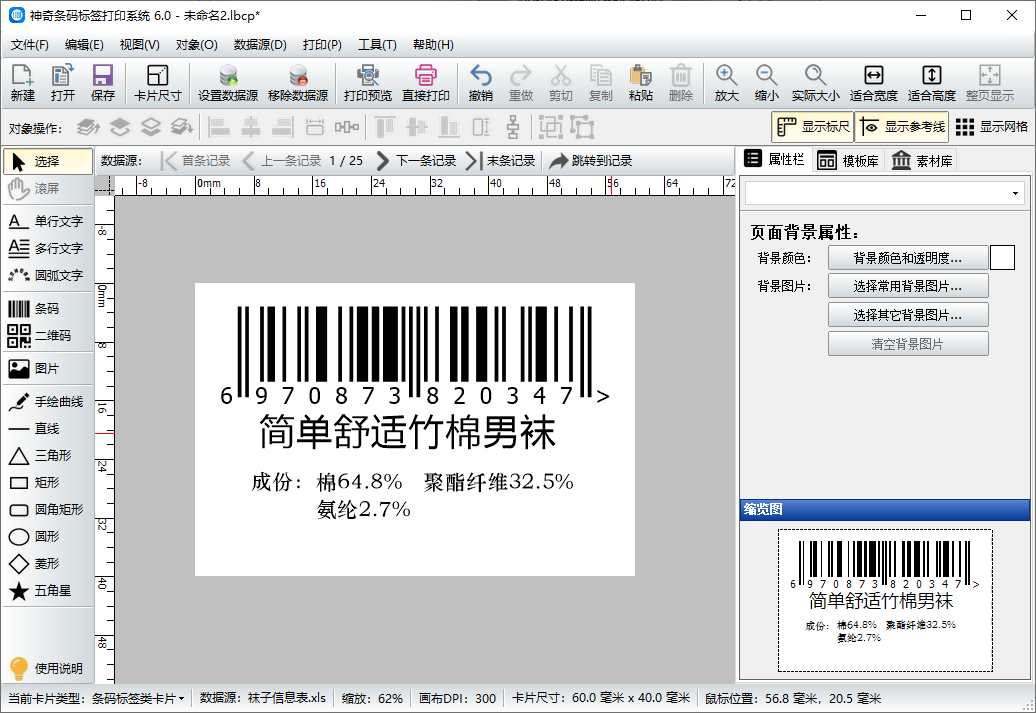
Task: Open 打印预览 print preview
Action: tap(368, 83)
